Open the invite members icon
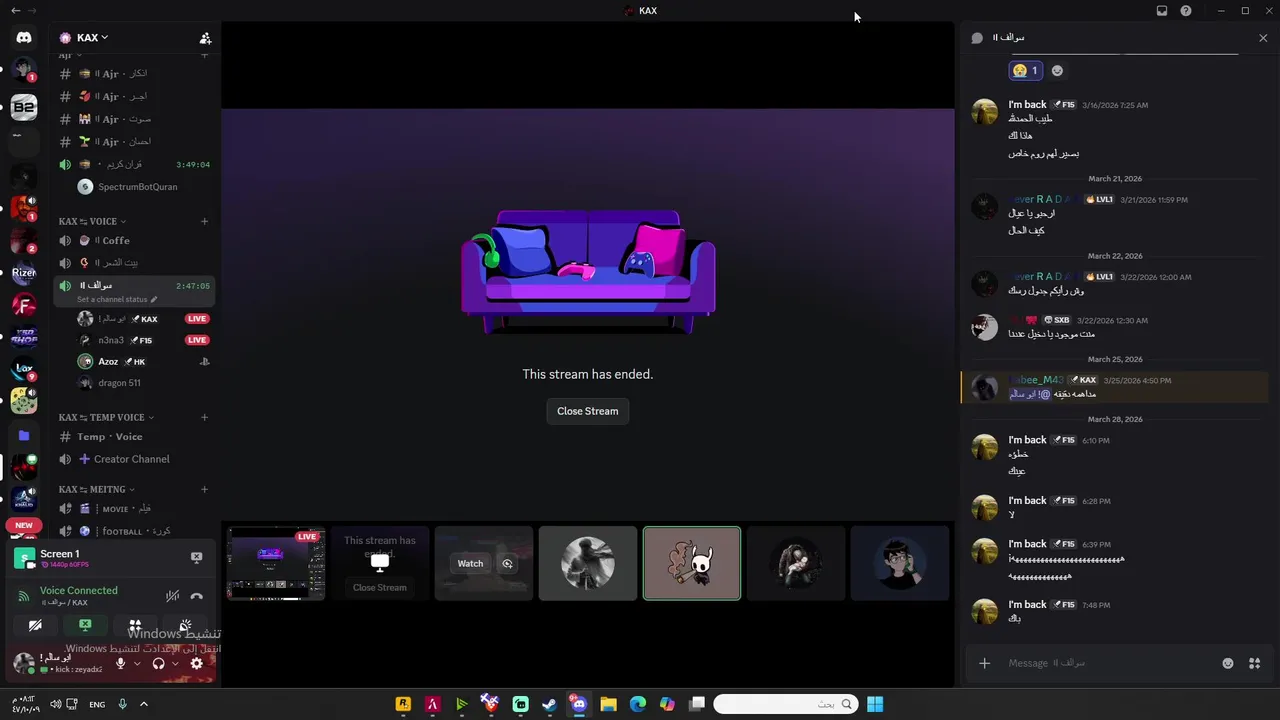Viewport: 1280px width, 720px height. 205,38
